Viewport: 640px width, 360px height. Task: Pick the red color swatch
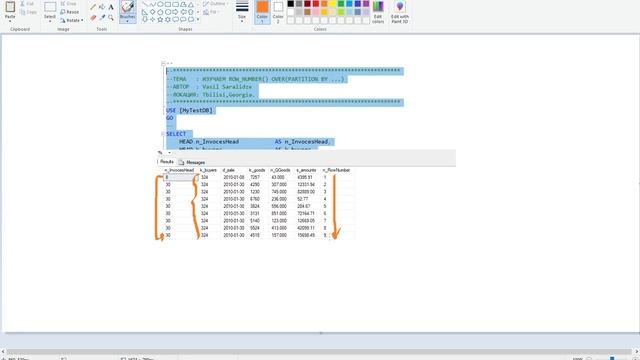tap(316, 4)
